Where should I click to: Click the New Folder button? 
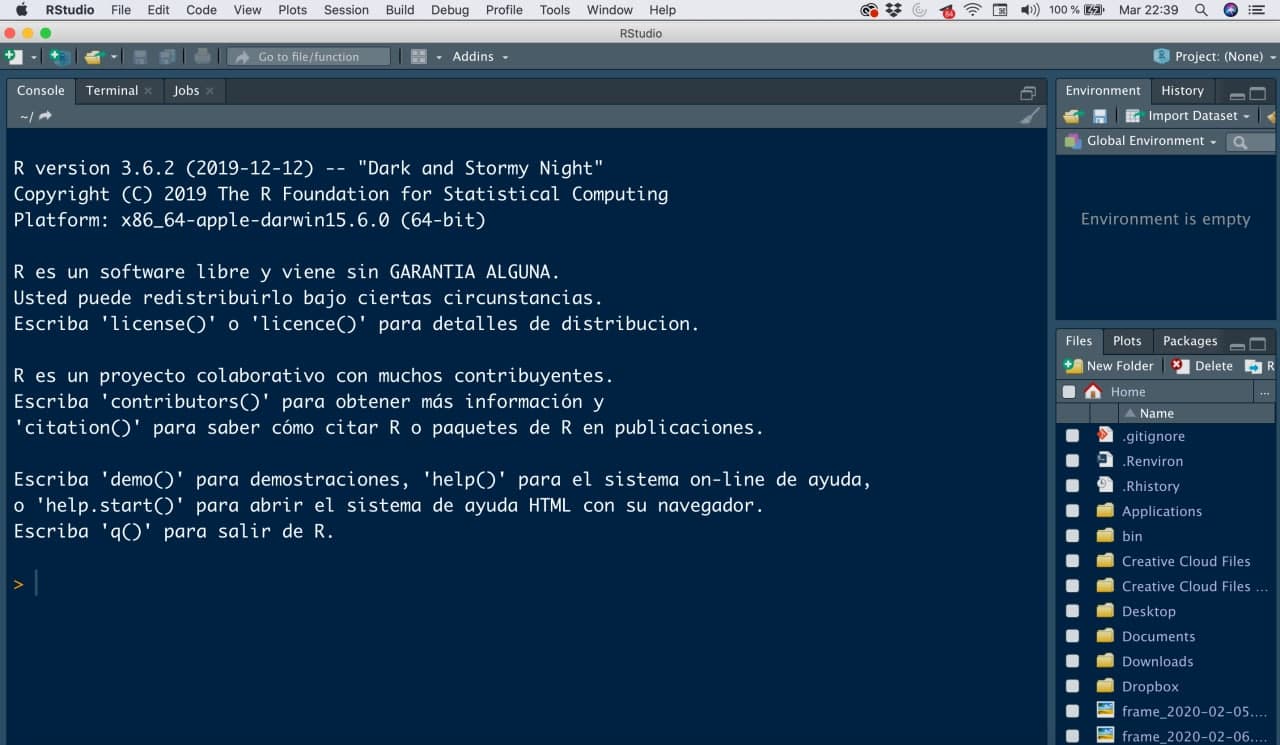point(1109,366)
